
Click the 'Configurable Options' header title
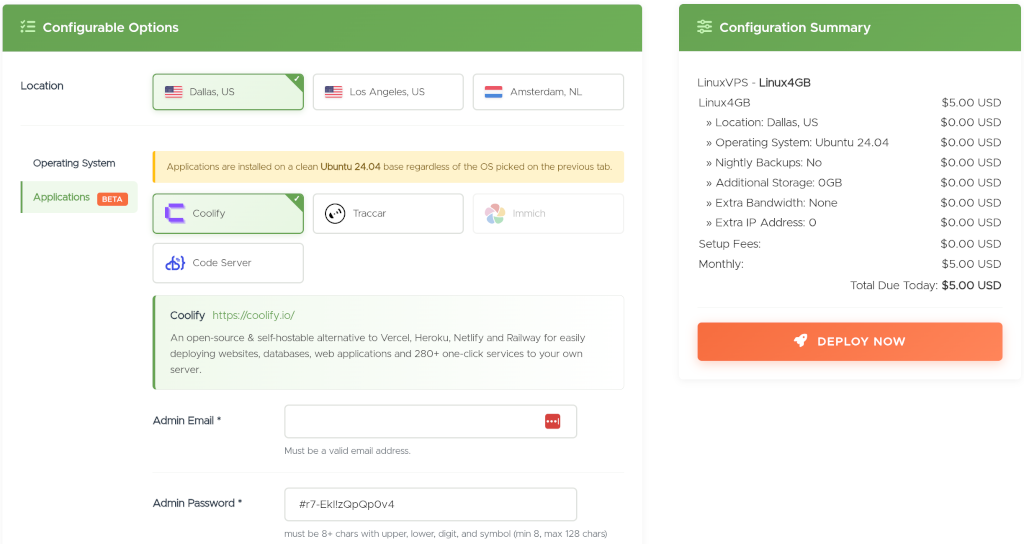point(110,27)
